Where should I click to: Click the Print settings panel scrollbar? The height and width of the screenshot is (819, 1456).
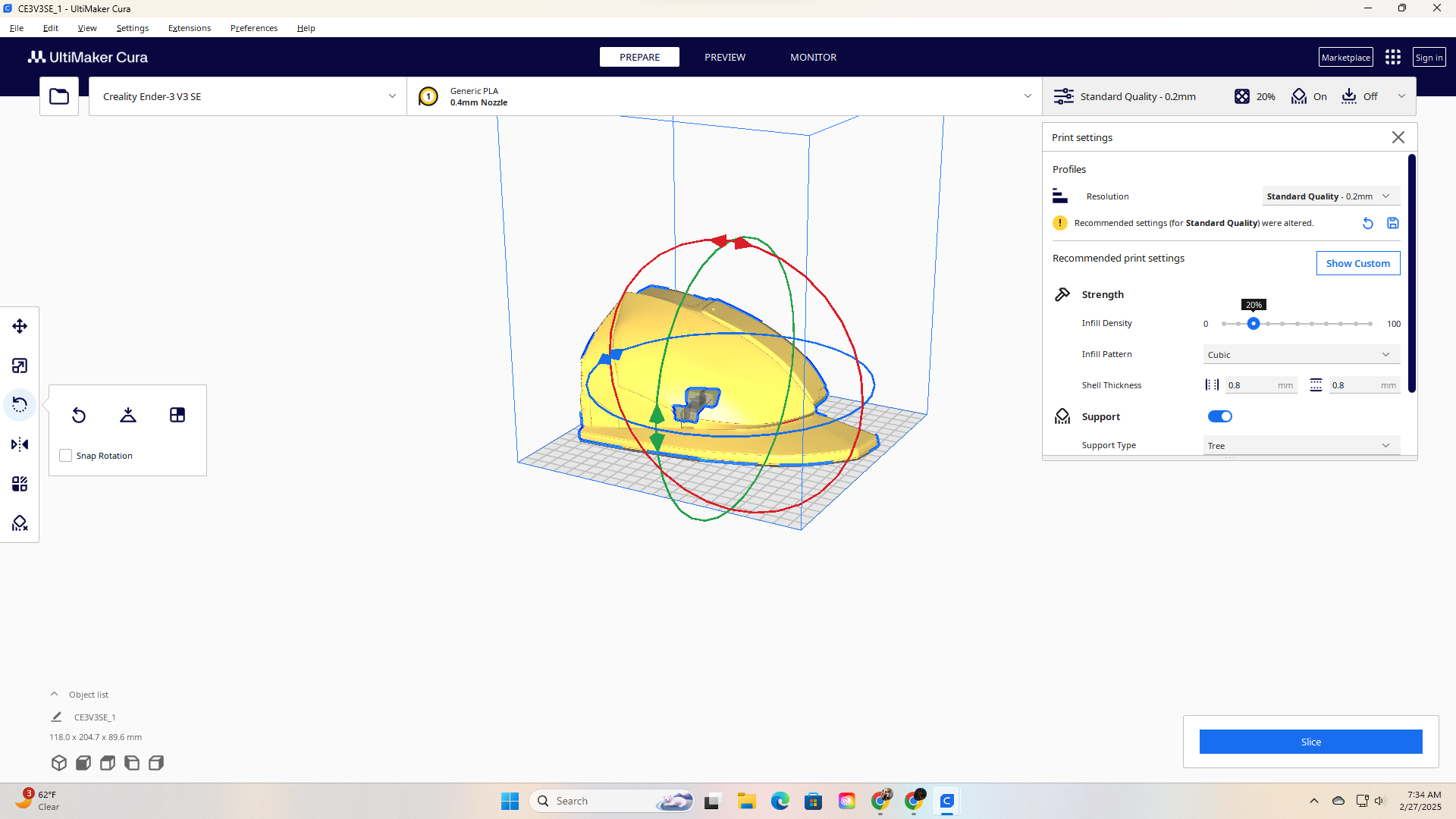(1412, 273)
